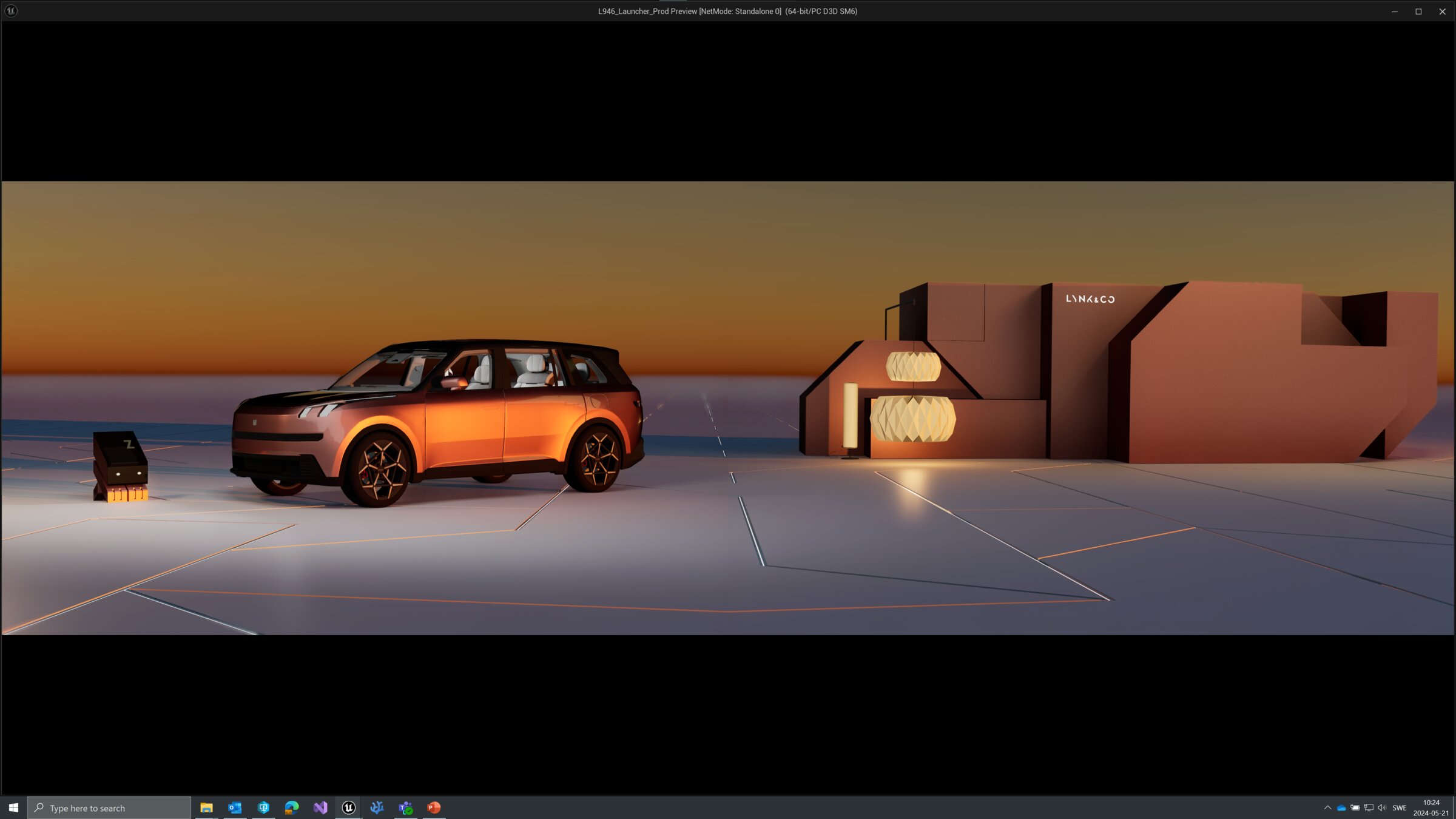
Task: Expand the hidden system tray icons
Action: click(1327, 807)
